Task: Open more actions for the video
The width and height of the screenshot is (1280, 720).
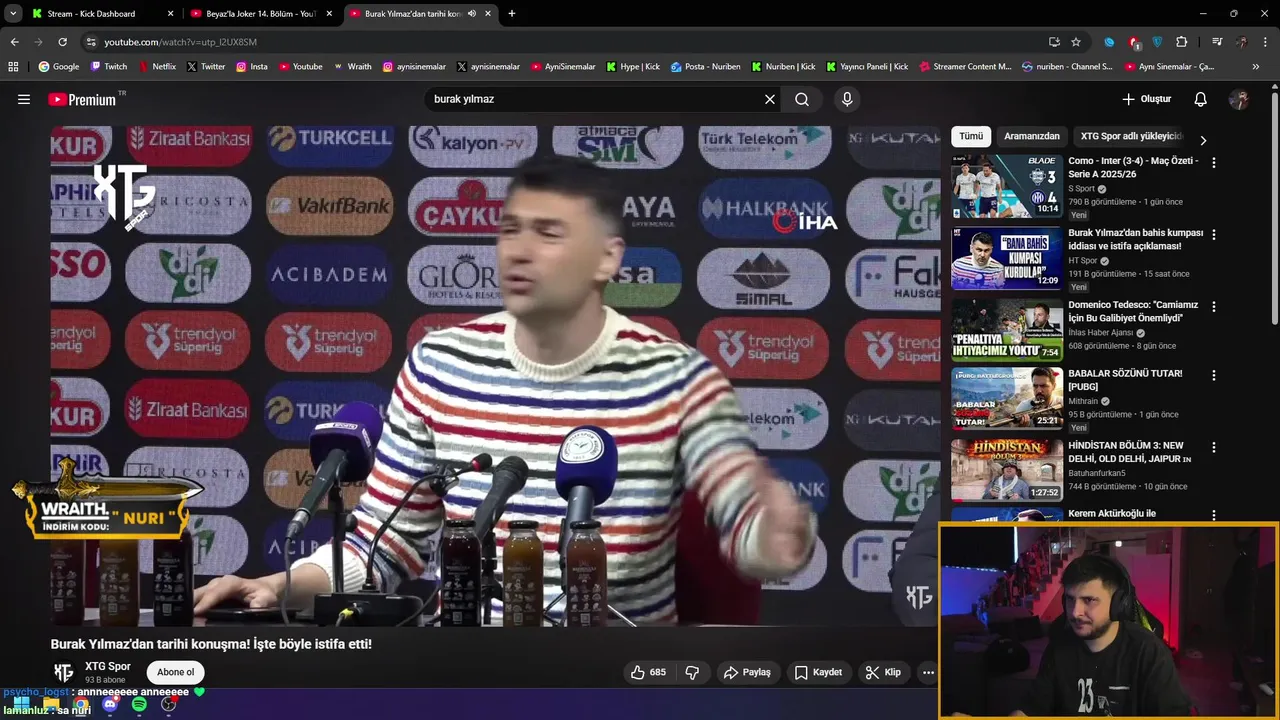Action: click(928, 672)
